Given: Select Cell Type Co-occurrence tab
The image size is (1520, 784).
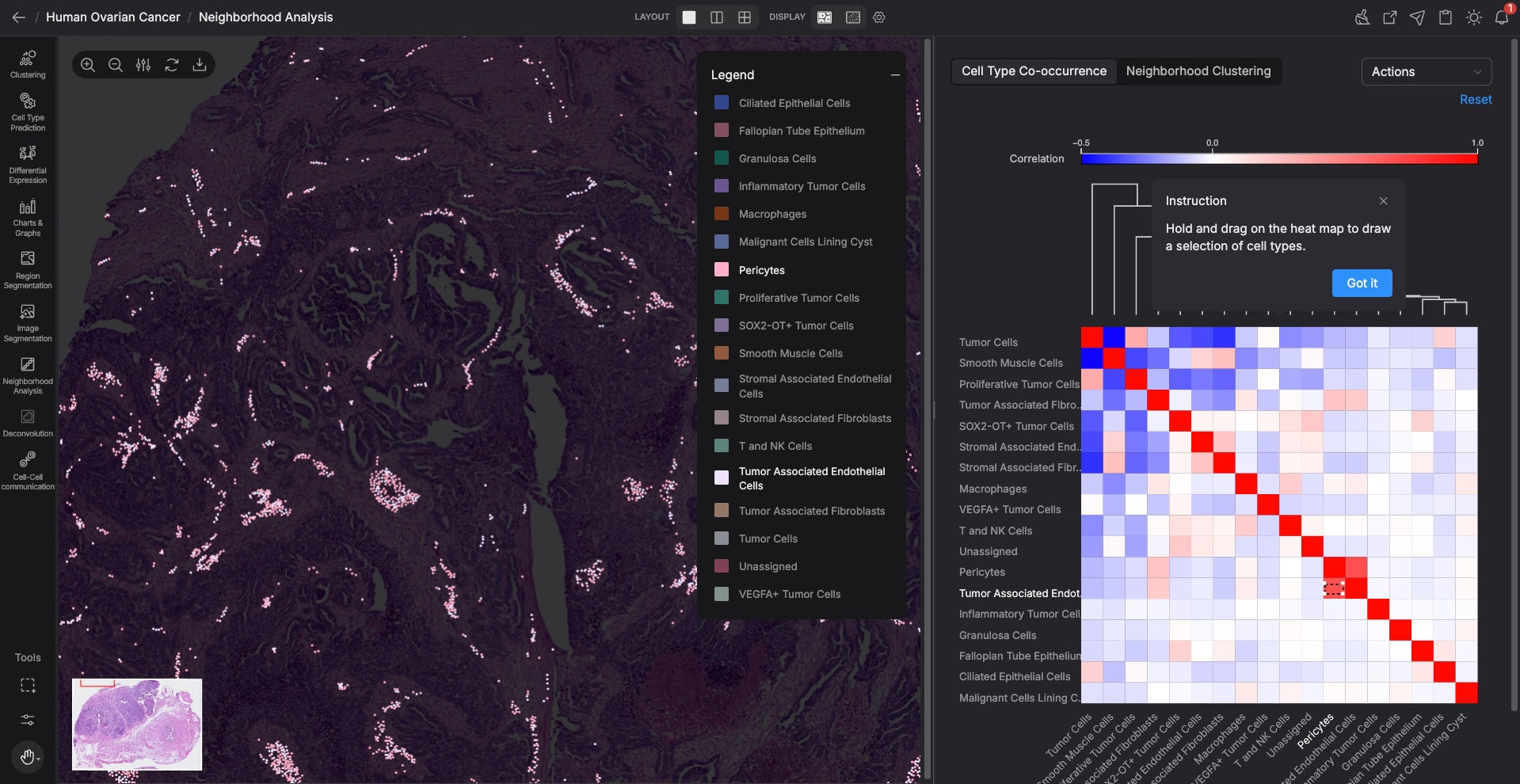Looking at the screenshot, I should click(1034, 71).
